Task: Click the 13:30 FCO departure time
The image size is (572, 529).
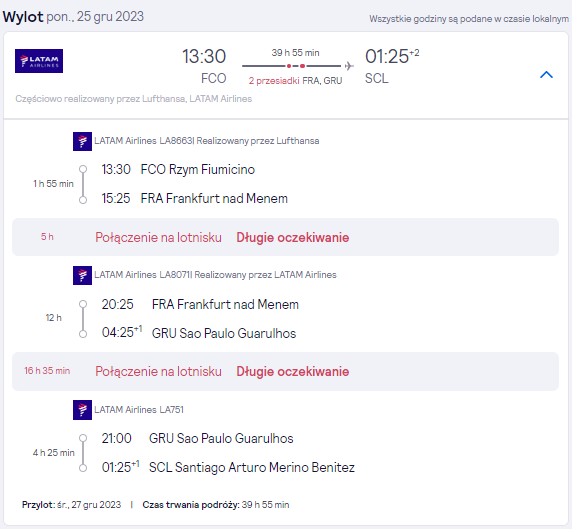Action: (204, 57)
